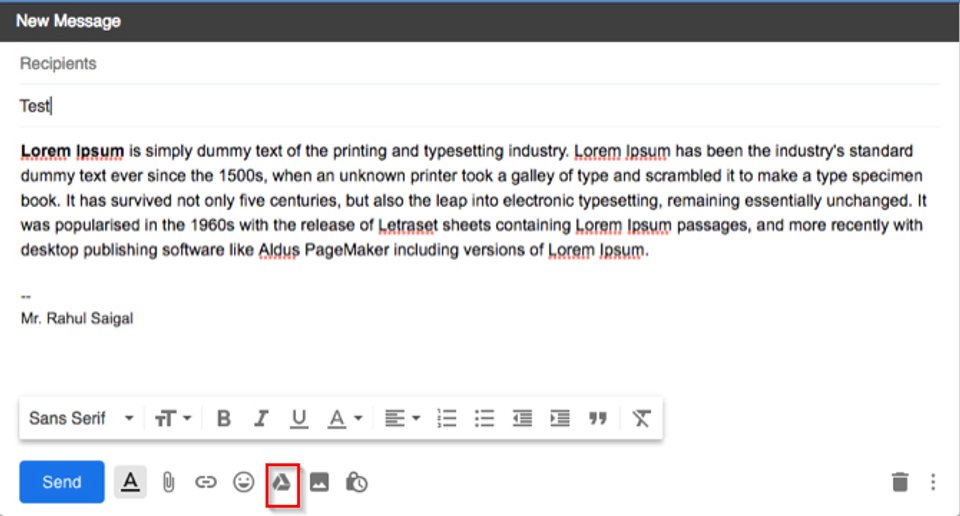Open more options three-dot menu
960x516 pixels.
click(x=933, y=482)
